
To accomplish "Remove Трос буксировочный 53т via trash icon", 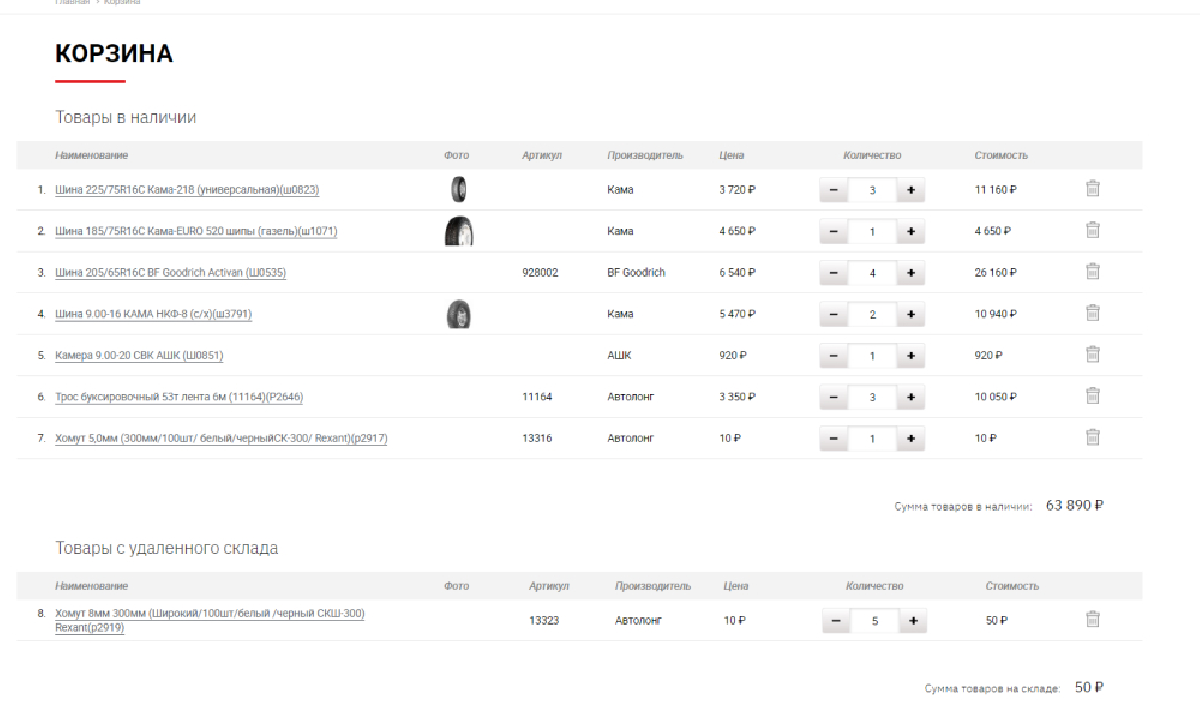I will (1093, 396).
